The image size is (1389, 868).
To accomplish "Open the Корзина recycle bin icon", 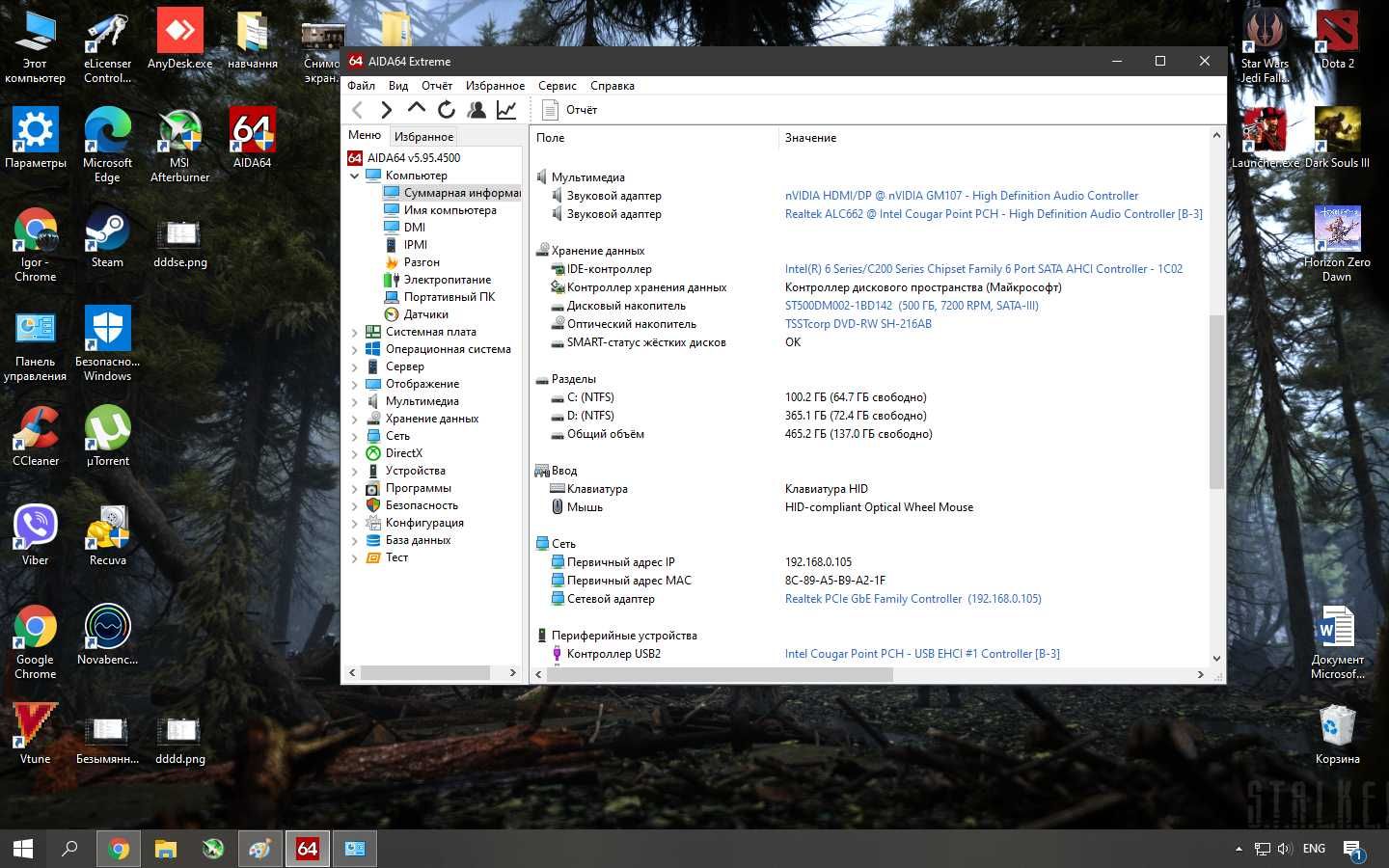I will (1337, 734).
